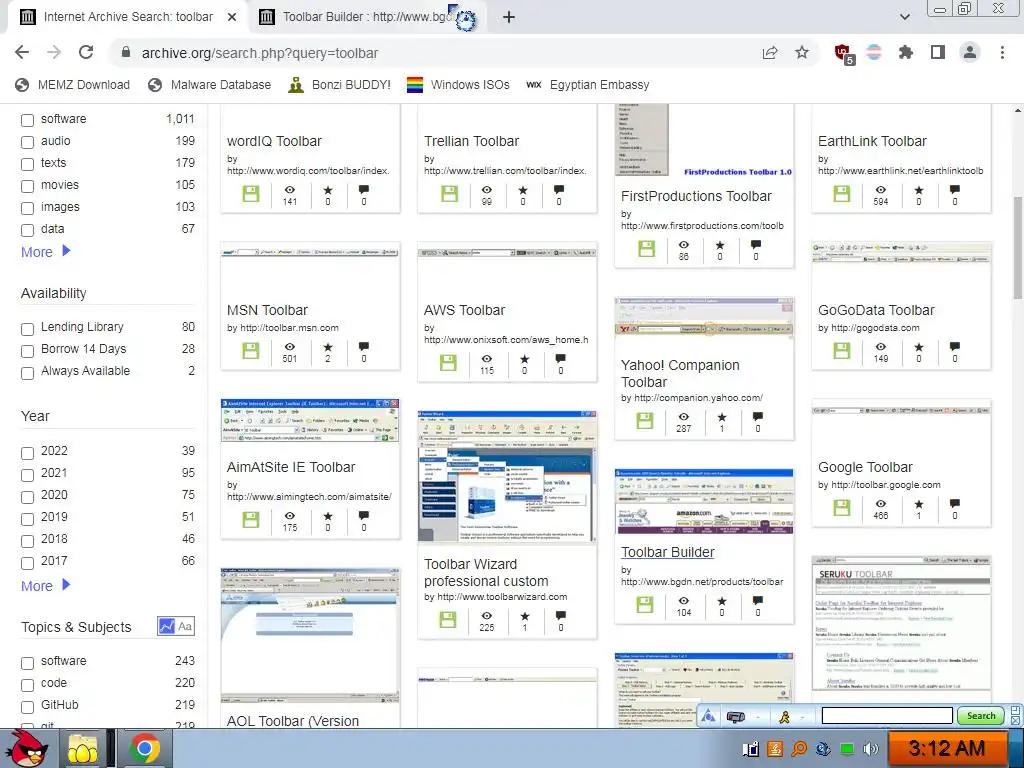
Task: Launch the Angry Birds taskbar icon
Action: tap(26, 749)
